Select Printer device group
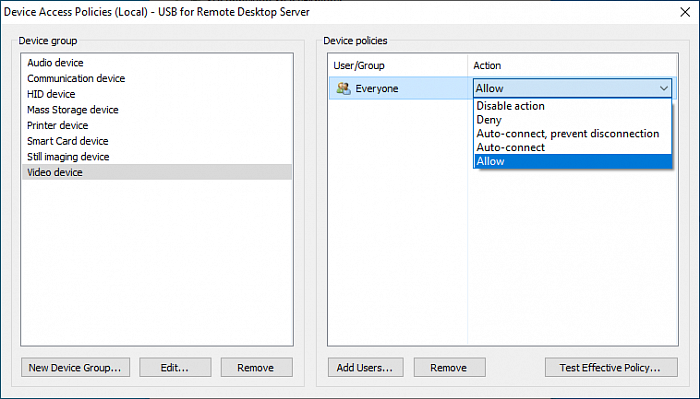The width and height of the screenshot is (700, 399). point(157,125)
